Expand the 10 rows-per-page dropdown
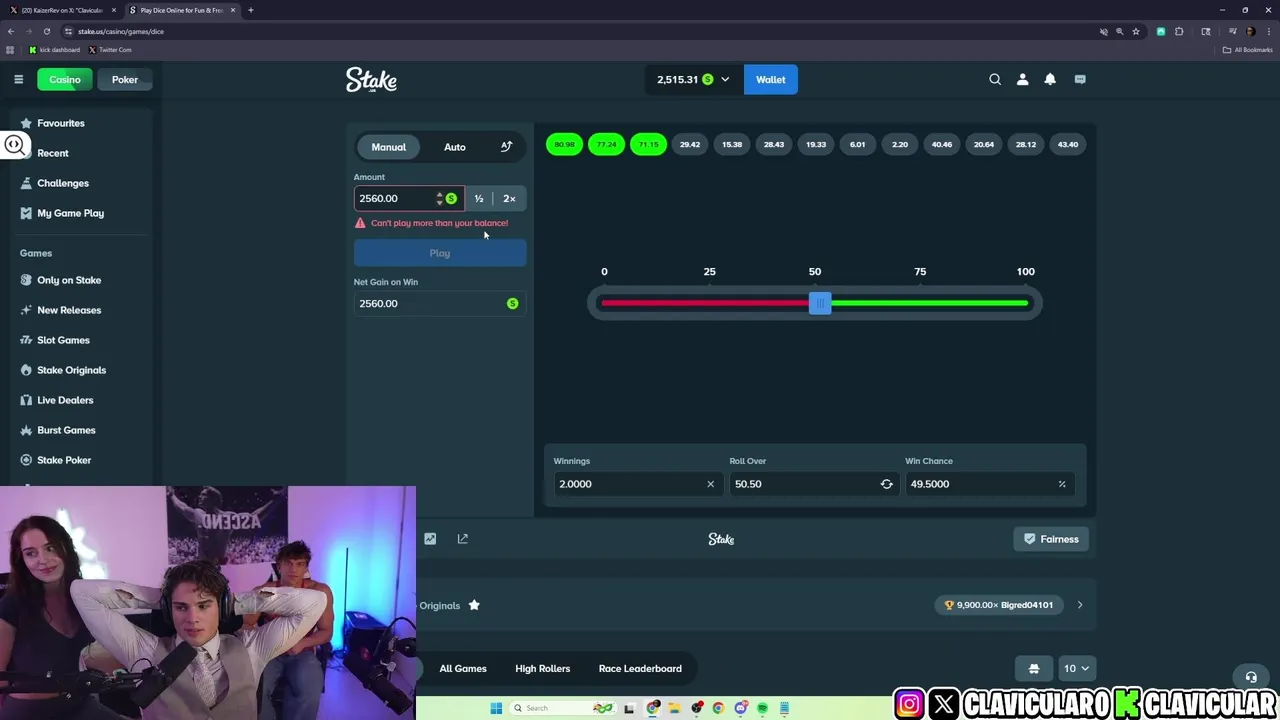This screenshot has height=720, width=1280. (1076, 668)
